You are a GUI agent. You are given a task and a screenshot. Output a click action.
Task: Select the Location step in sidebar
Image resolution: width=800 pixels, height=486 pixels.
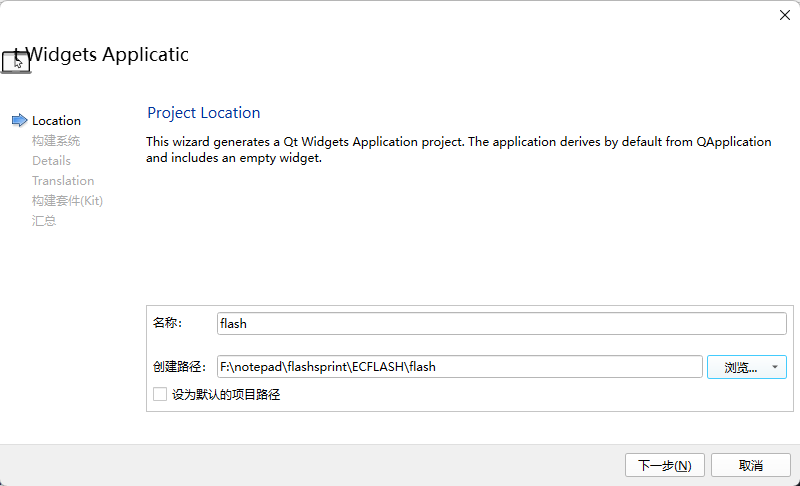[56, 121]
